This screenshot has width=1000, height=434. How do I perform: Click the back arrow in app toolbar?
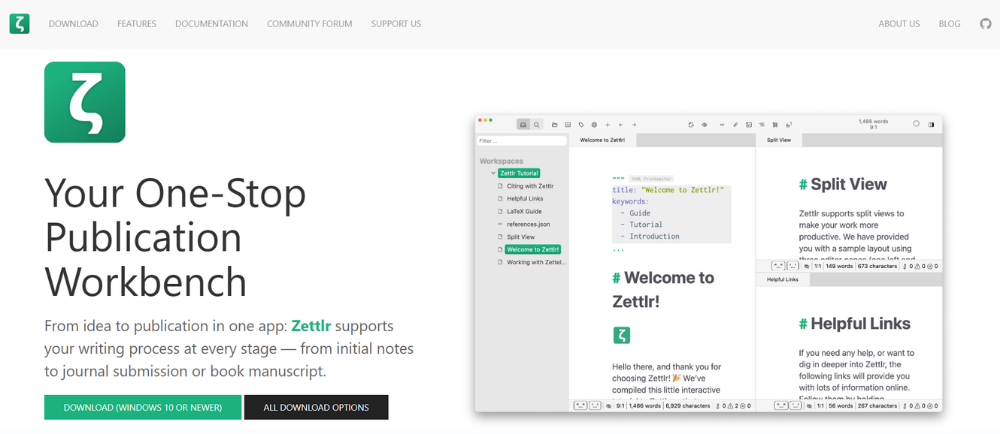pos(621,125)
